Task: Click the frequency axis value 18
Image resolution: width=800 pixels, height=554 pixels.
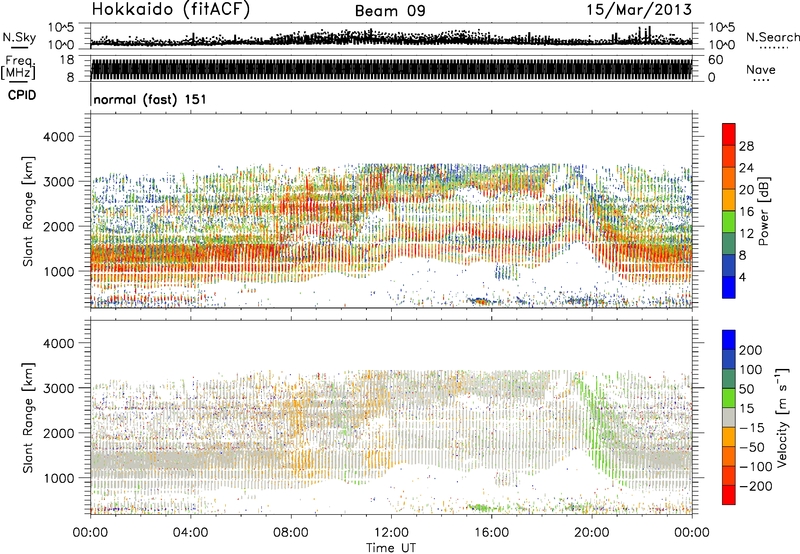Action: 67,60
